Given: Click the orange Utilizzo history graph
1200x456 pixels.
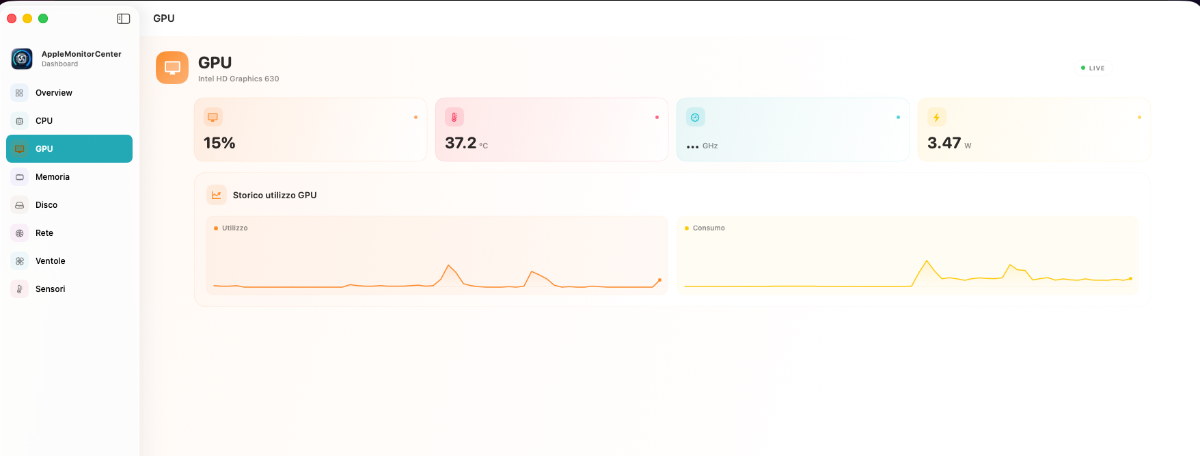Looking at the screenshot, I should tap(437, 255).
